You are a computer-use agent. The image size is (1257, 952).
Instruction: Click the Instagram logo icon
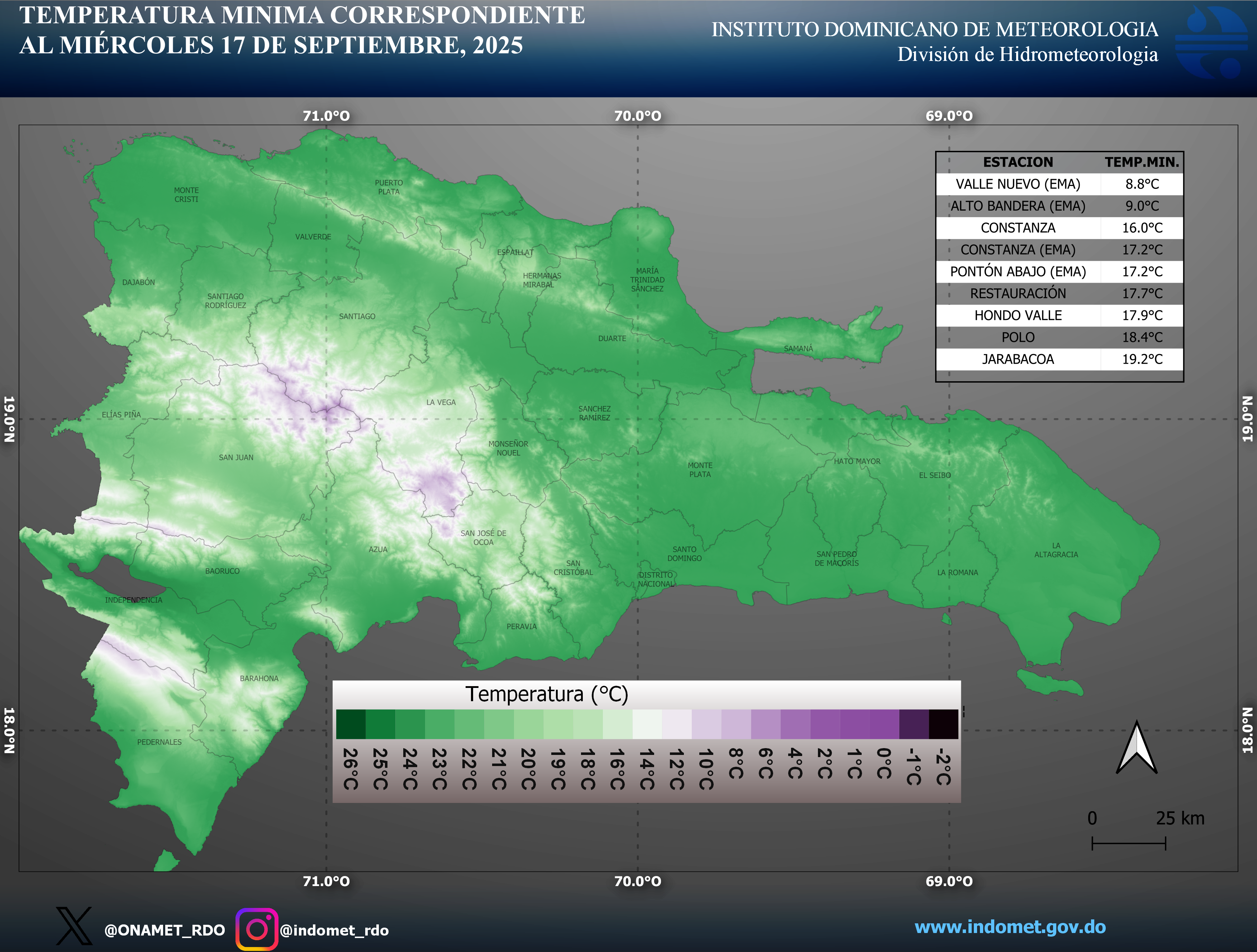(257, 929)
